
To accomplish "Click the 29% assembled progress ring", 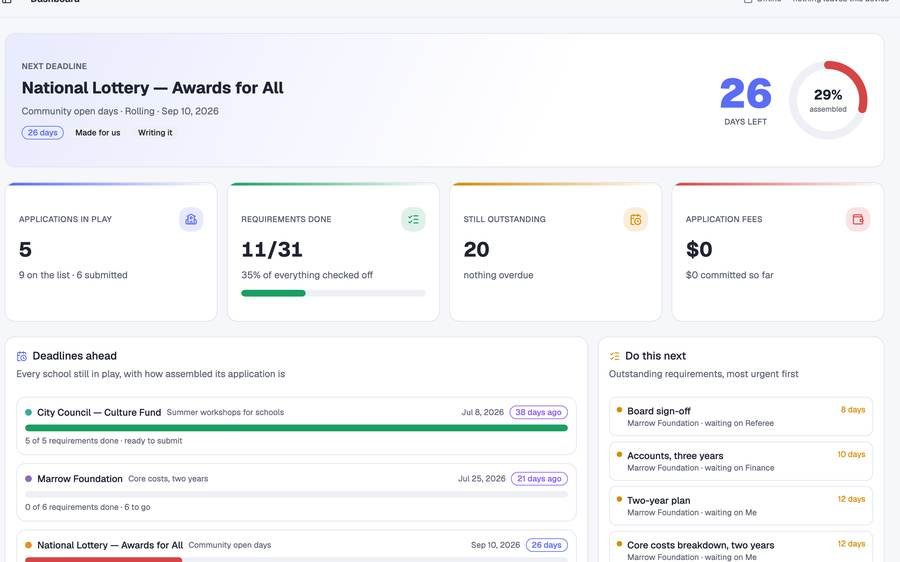I will (828, 100).
